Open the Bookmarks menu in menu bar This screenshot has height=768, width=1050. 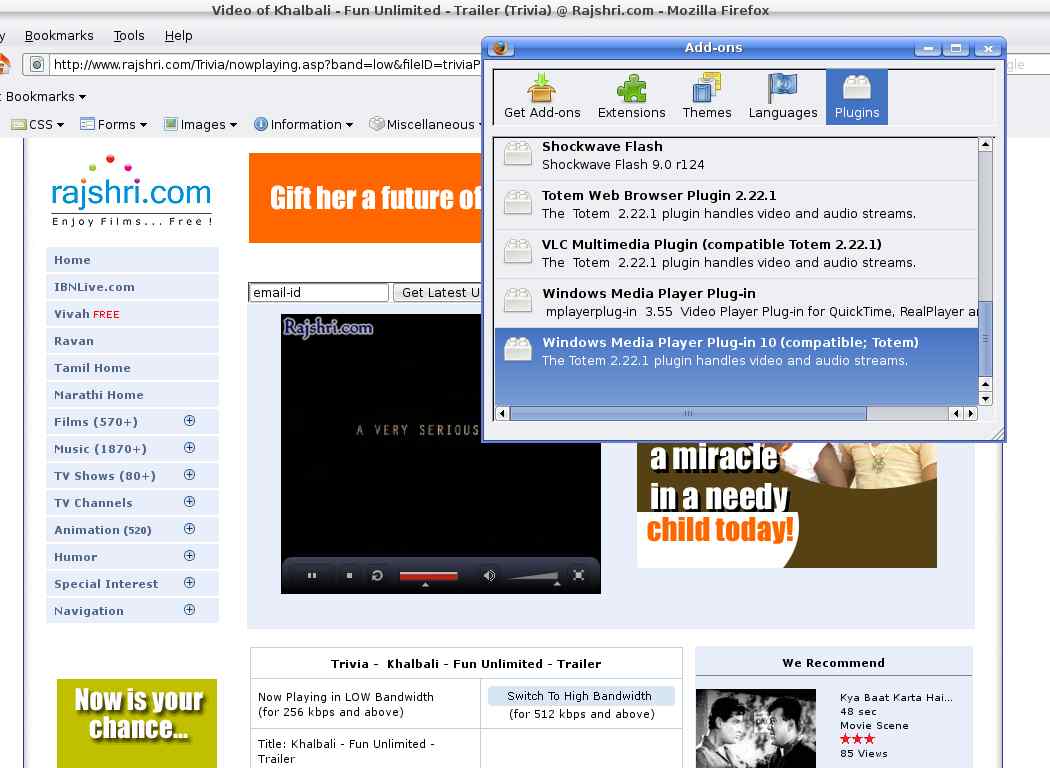(x=59, y=36)
